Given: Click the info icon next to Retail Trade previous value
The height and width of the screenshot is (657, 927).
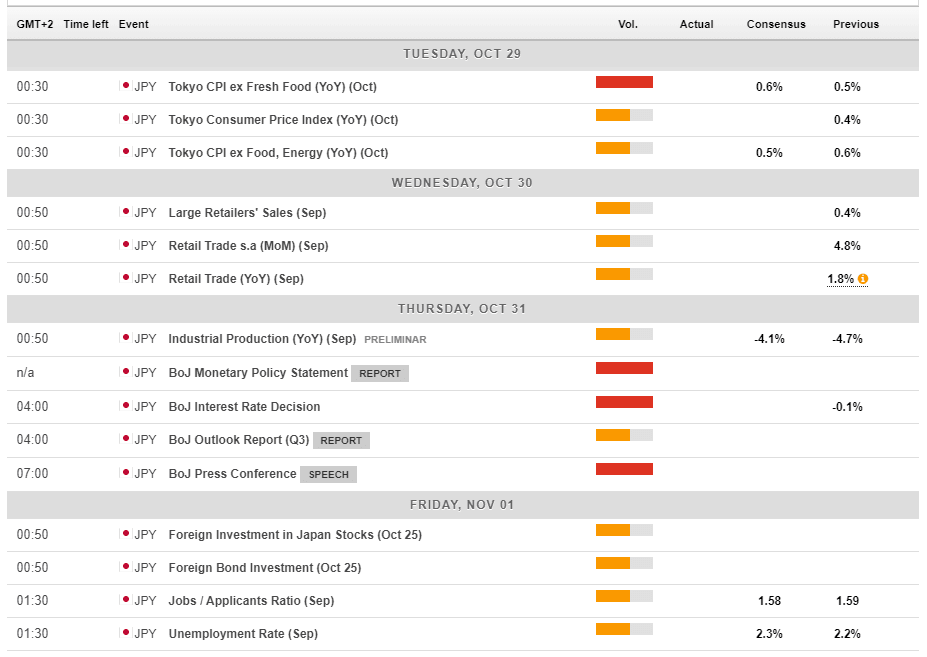Looking at the screenshot, I should click(862, 279).
